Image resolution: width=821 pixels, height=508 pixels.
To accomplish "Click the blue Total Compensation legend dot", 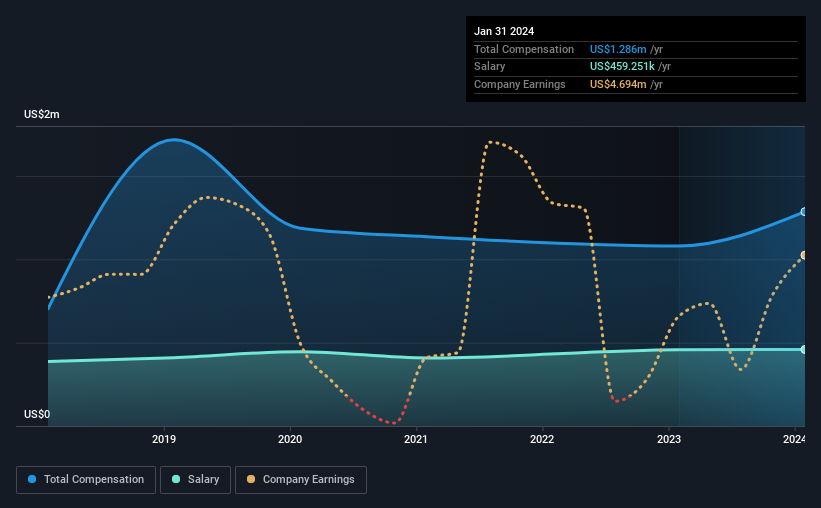I will click(x=32, y=479).
